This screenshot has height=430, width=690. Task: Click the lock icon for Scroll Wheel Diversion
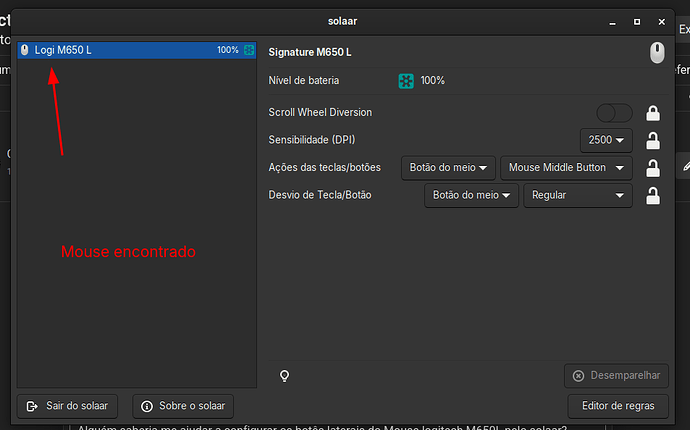652,113
